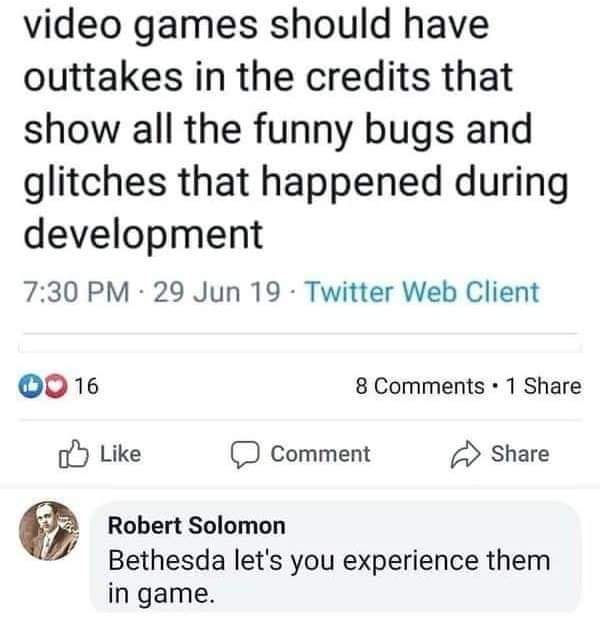Click the words 'in game.' in the comment
Viewport: 600px width, 623px height.
pos(161,594)
